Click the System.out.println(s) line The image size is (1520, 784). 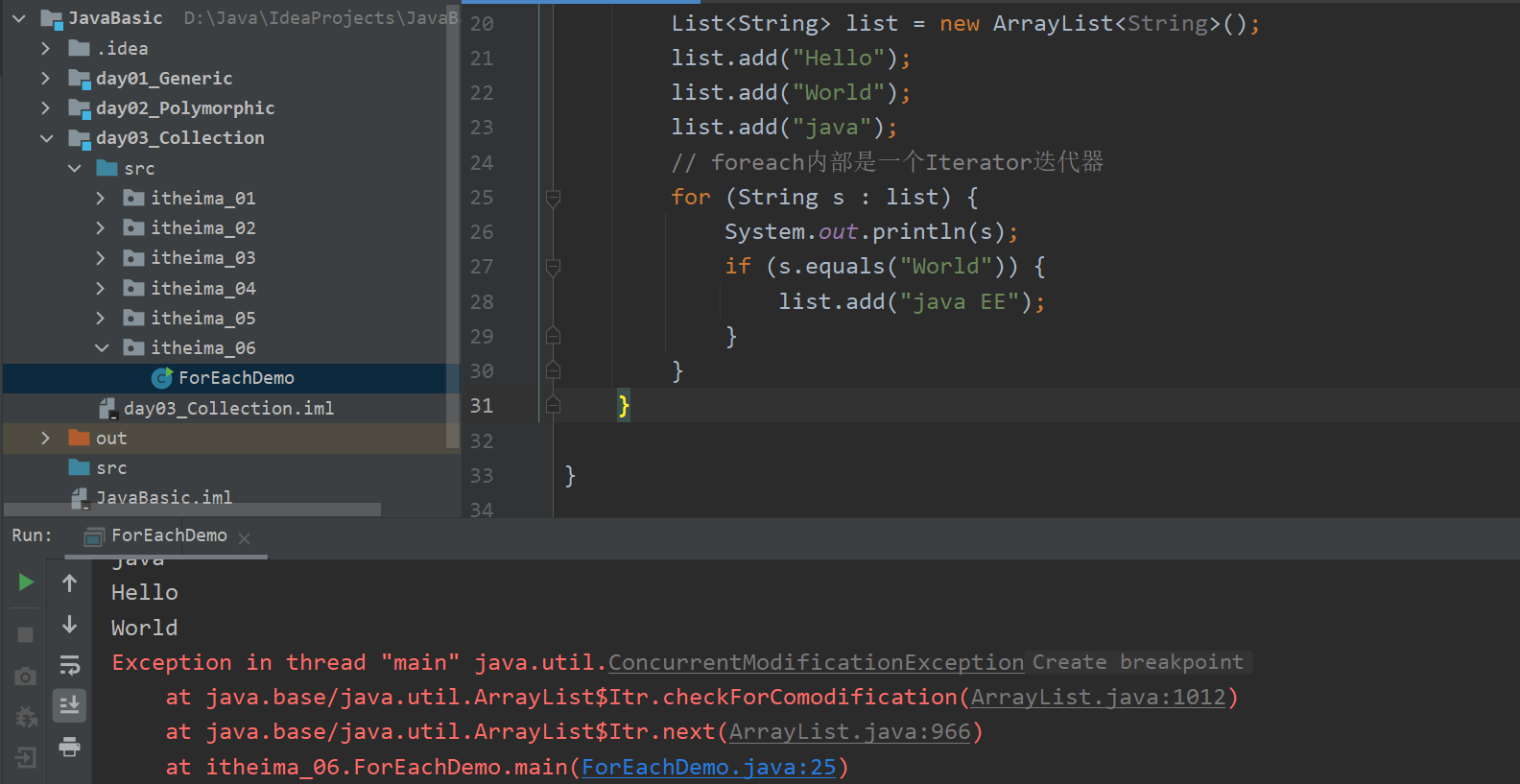[870, 232]
